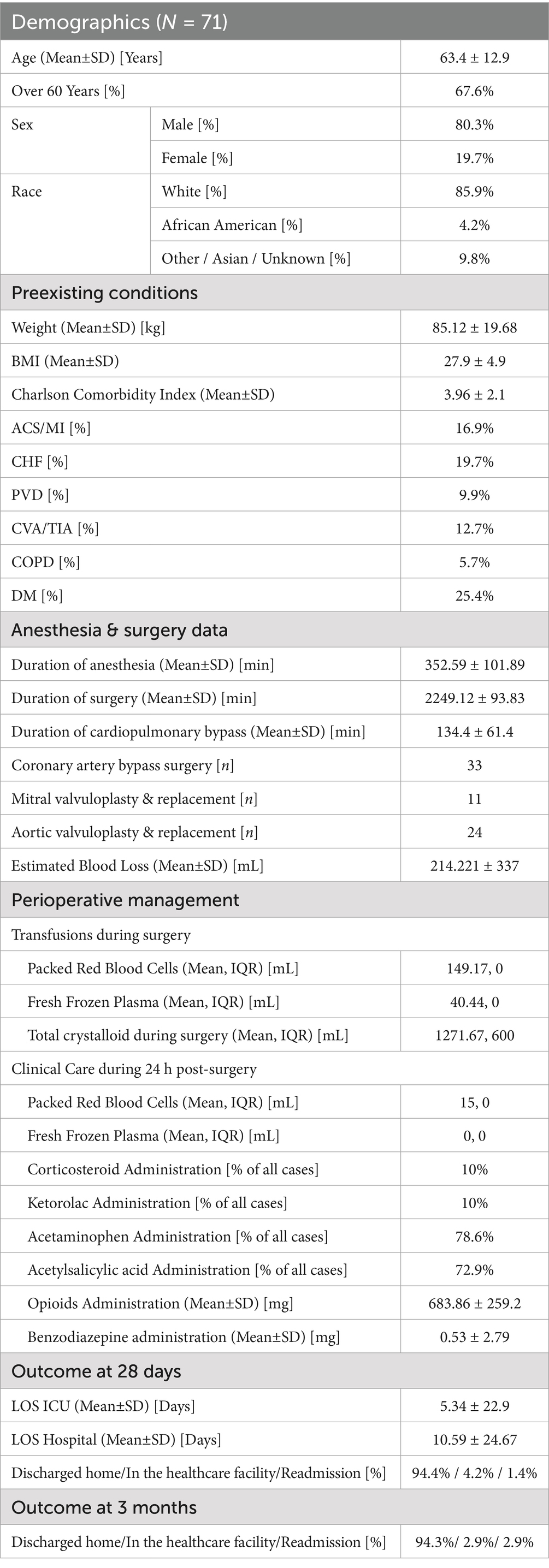Select the Perioperative management section header
The image size is (549, 1568).
pyautogui.click(x=125, y=900)
